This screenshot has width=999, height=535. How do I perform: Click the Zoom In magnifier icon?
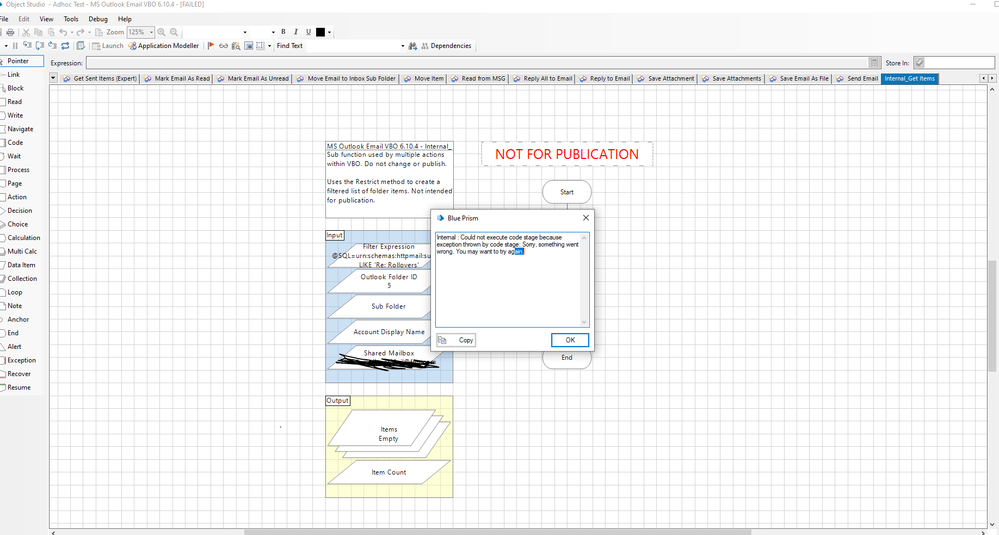coord(161,32)
